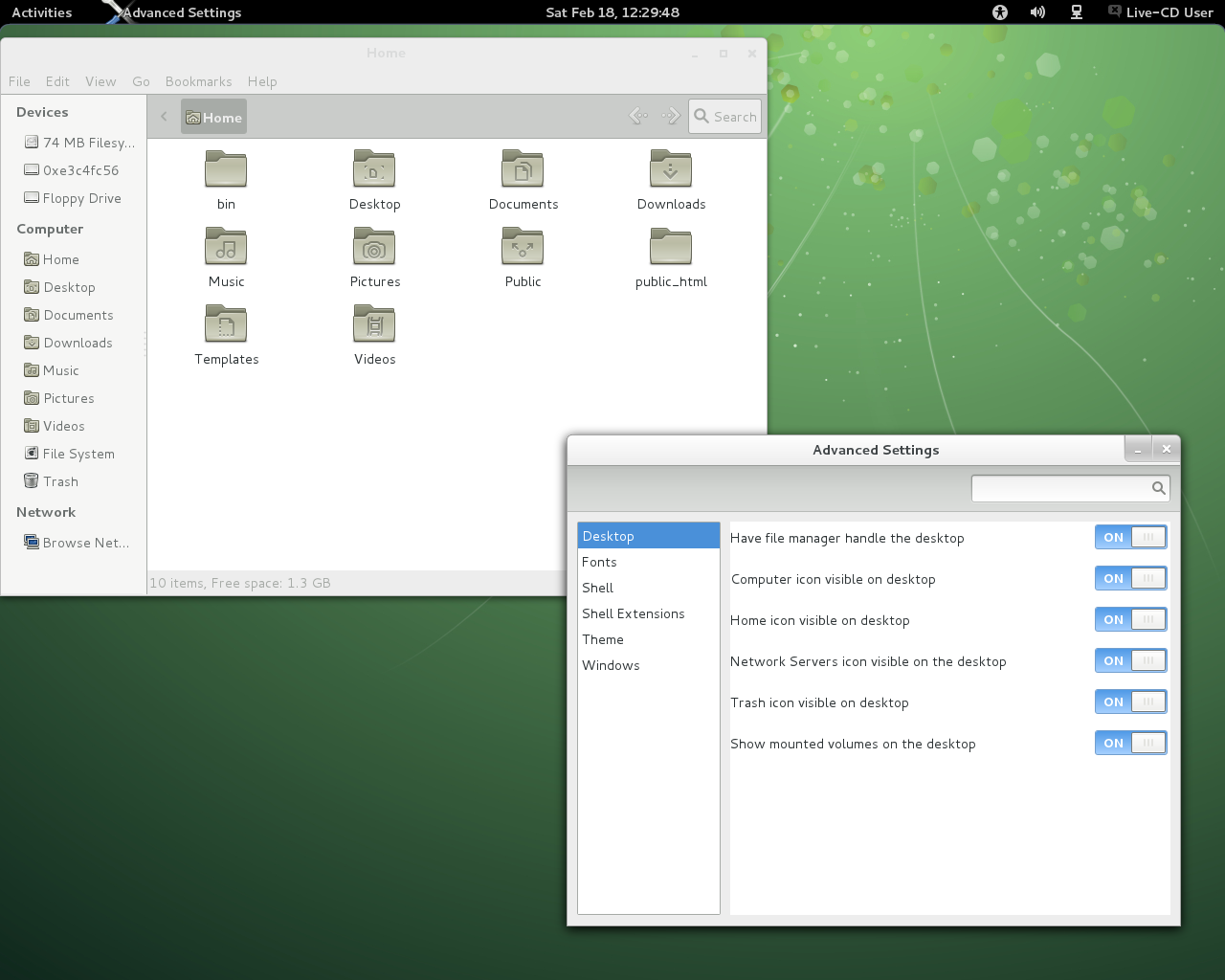This screenshot has height=980, width=1225.
Task: Open Home in Computer sidebar section
Action: [52, 259]
